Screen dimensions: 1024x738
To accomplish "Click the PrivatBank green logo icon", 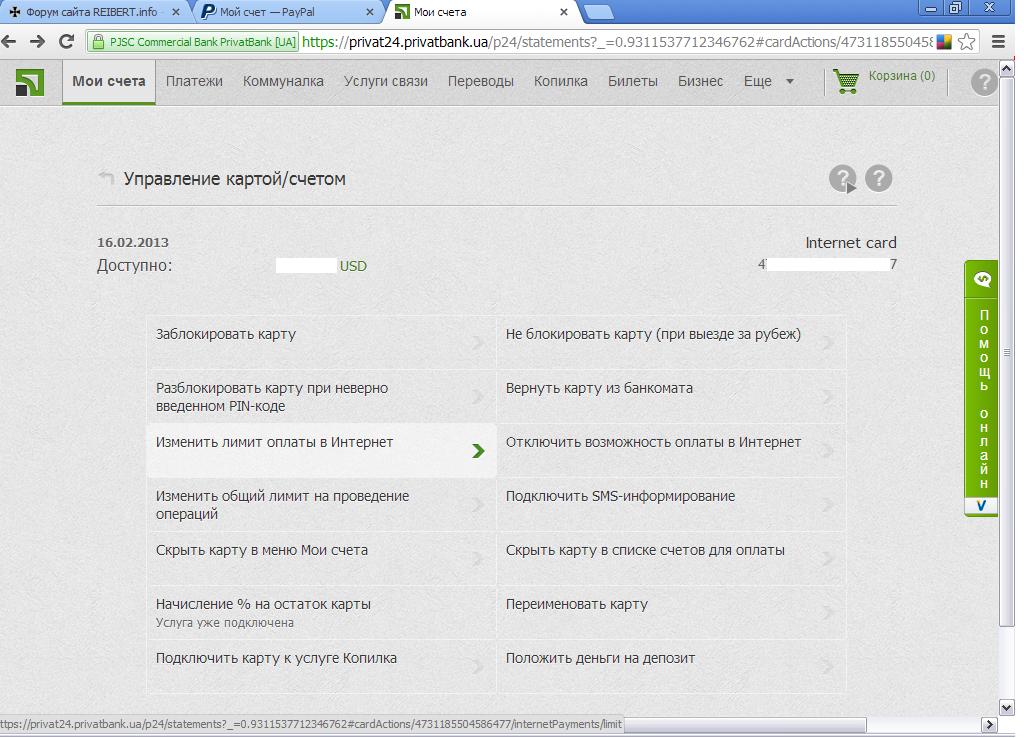I will coord(30,82).
